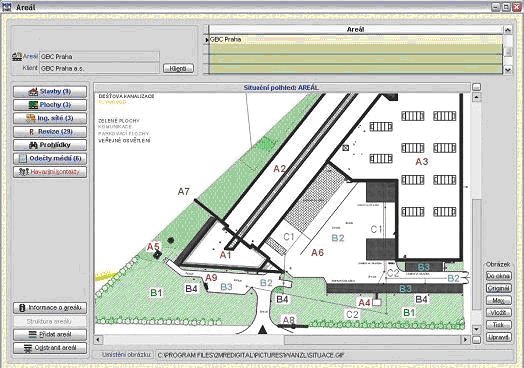
Task: Open Odečty médií (6) meter readings
Action: 50,158
